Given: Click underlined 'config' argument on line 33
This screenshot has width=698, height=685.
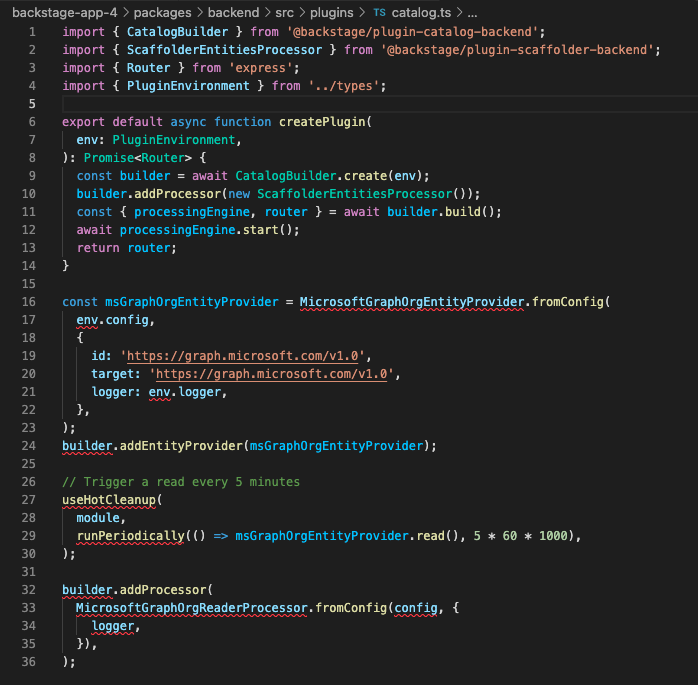Looking at the screenshot, I should pos(416,608).
